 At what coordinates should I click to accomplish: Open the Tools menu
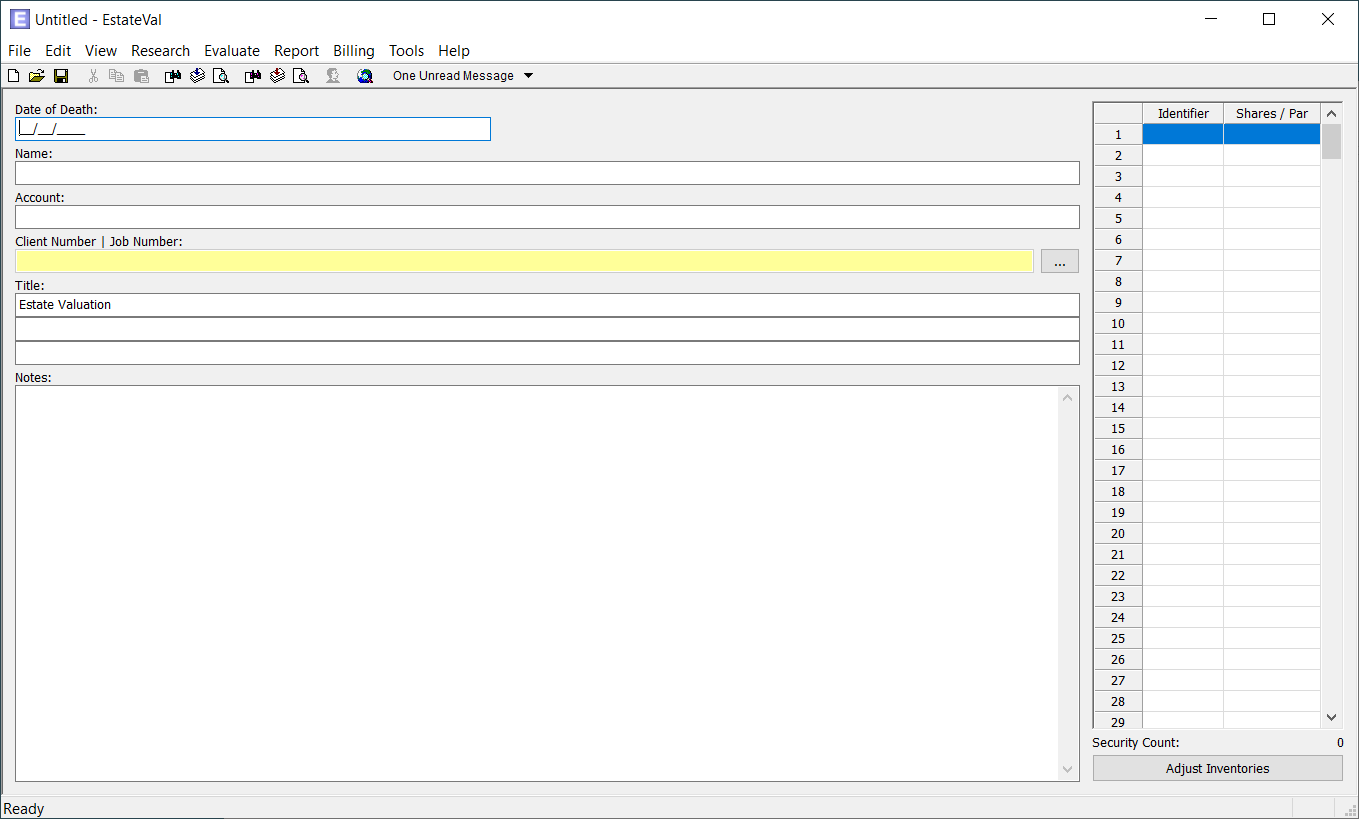(407, 51)
